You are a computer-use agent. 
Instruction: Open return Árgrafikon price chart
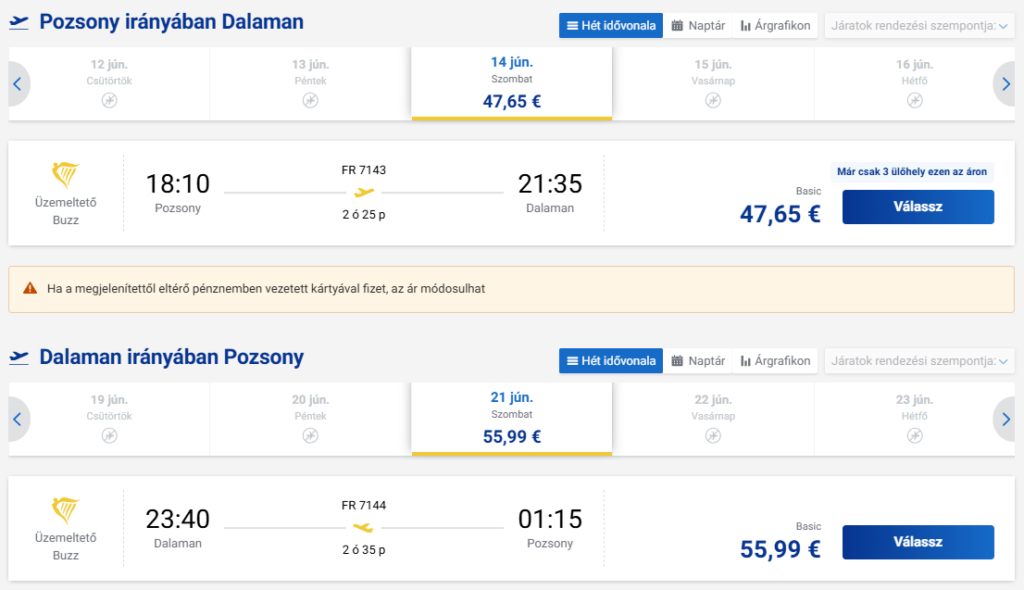click(775, 361)
